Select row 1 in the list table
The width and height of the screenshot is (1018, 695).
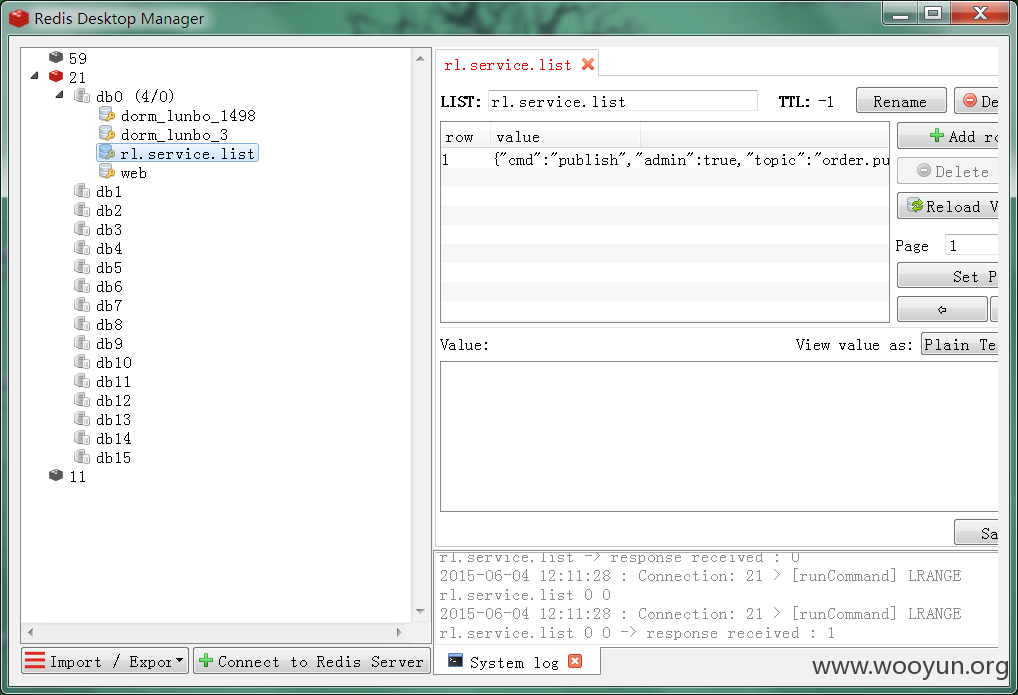click(665, 160)
